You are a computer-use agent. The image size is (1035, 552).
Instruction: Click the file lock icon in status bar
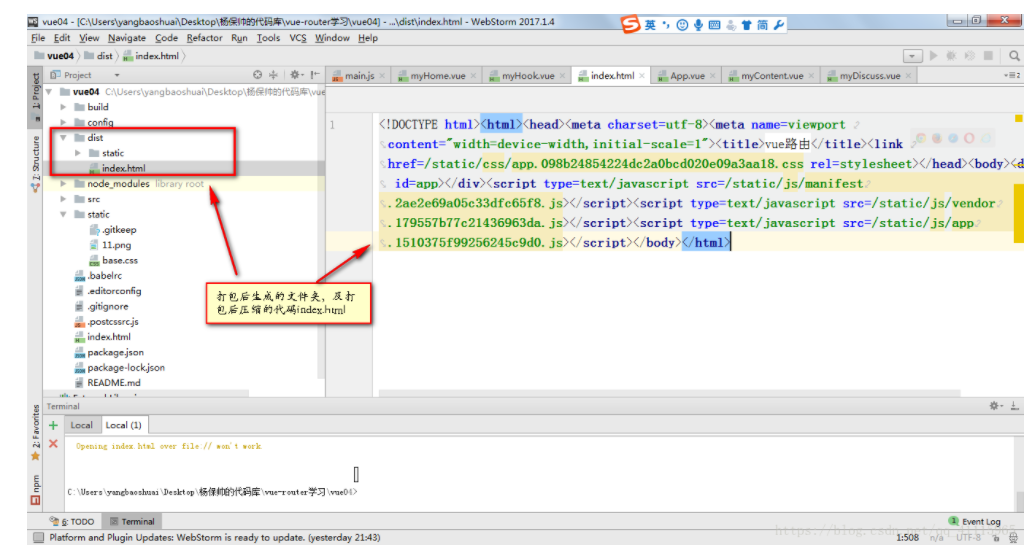pyautogui.click(x=996, y=538)
